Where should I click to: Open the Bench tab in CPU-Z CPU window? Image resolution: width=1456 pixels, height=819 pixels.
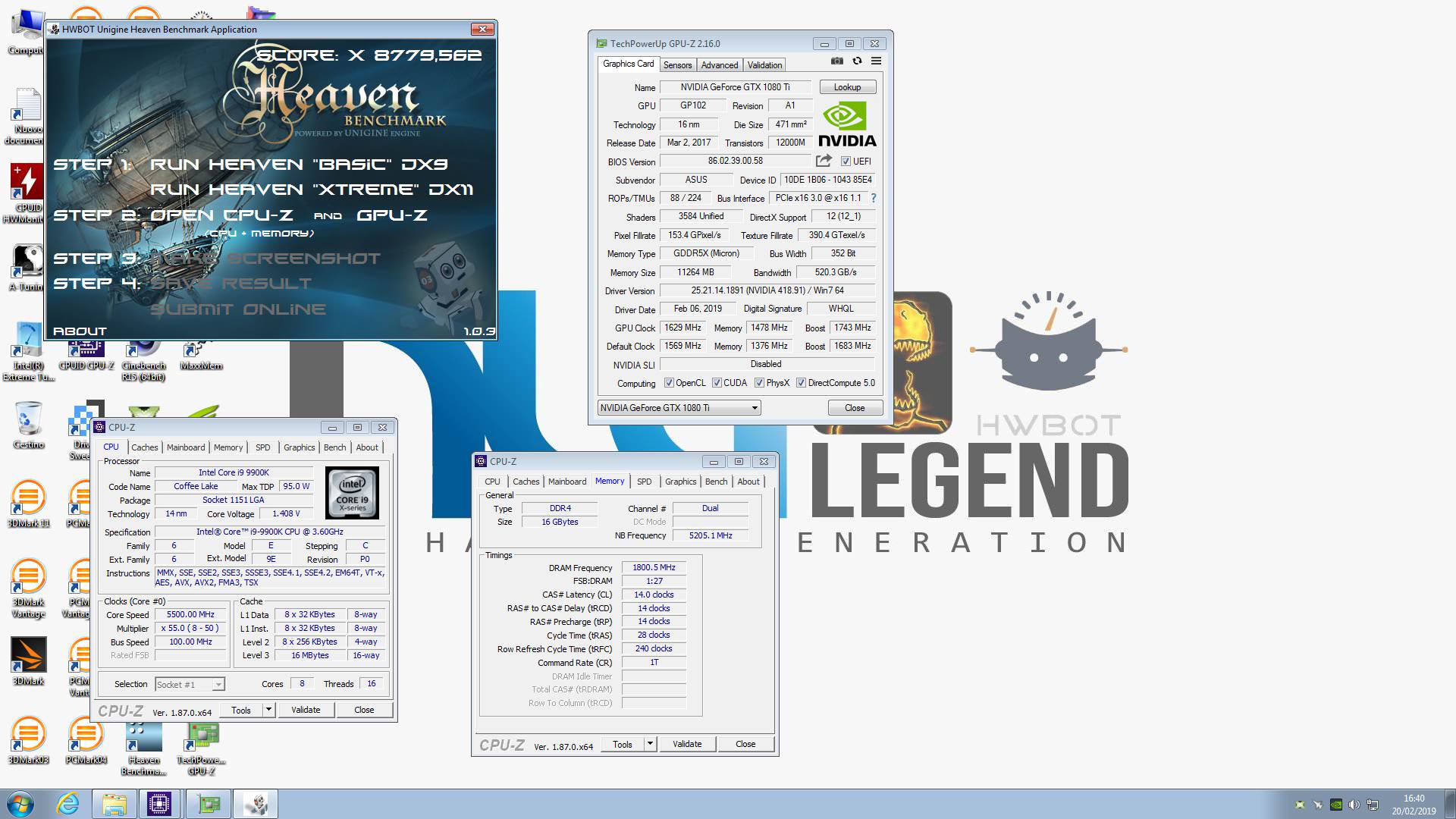coord(334,447)
